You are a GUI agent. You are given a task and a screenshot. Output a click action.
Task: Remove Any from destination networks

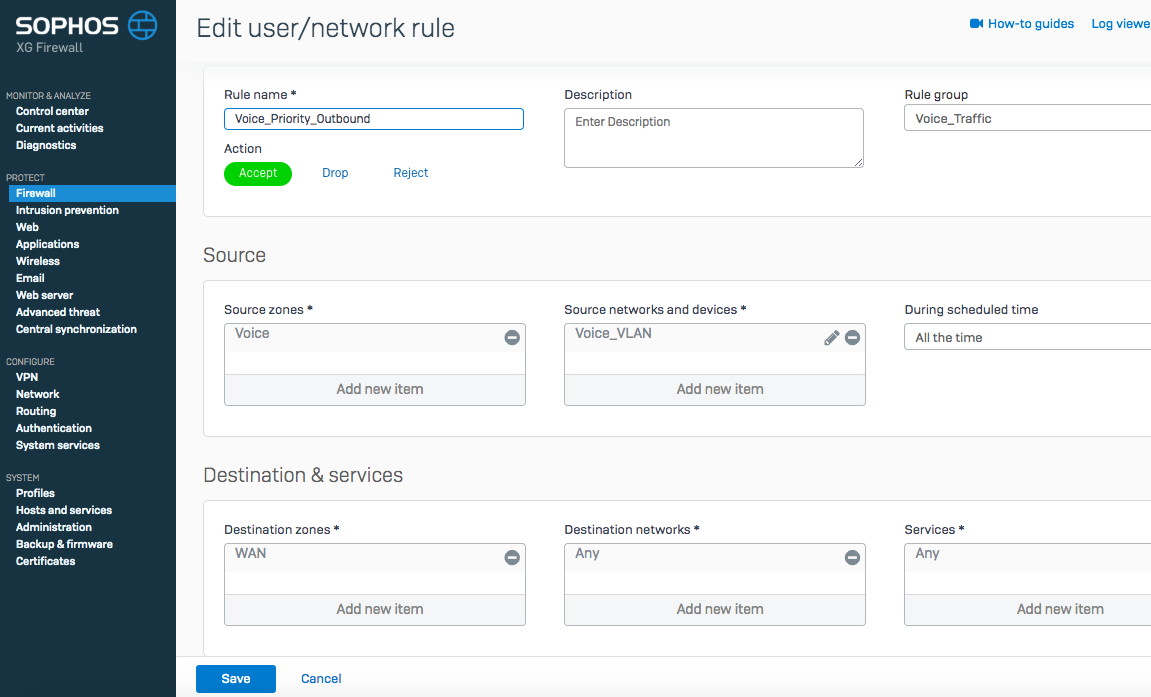[852, 558]
